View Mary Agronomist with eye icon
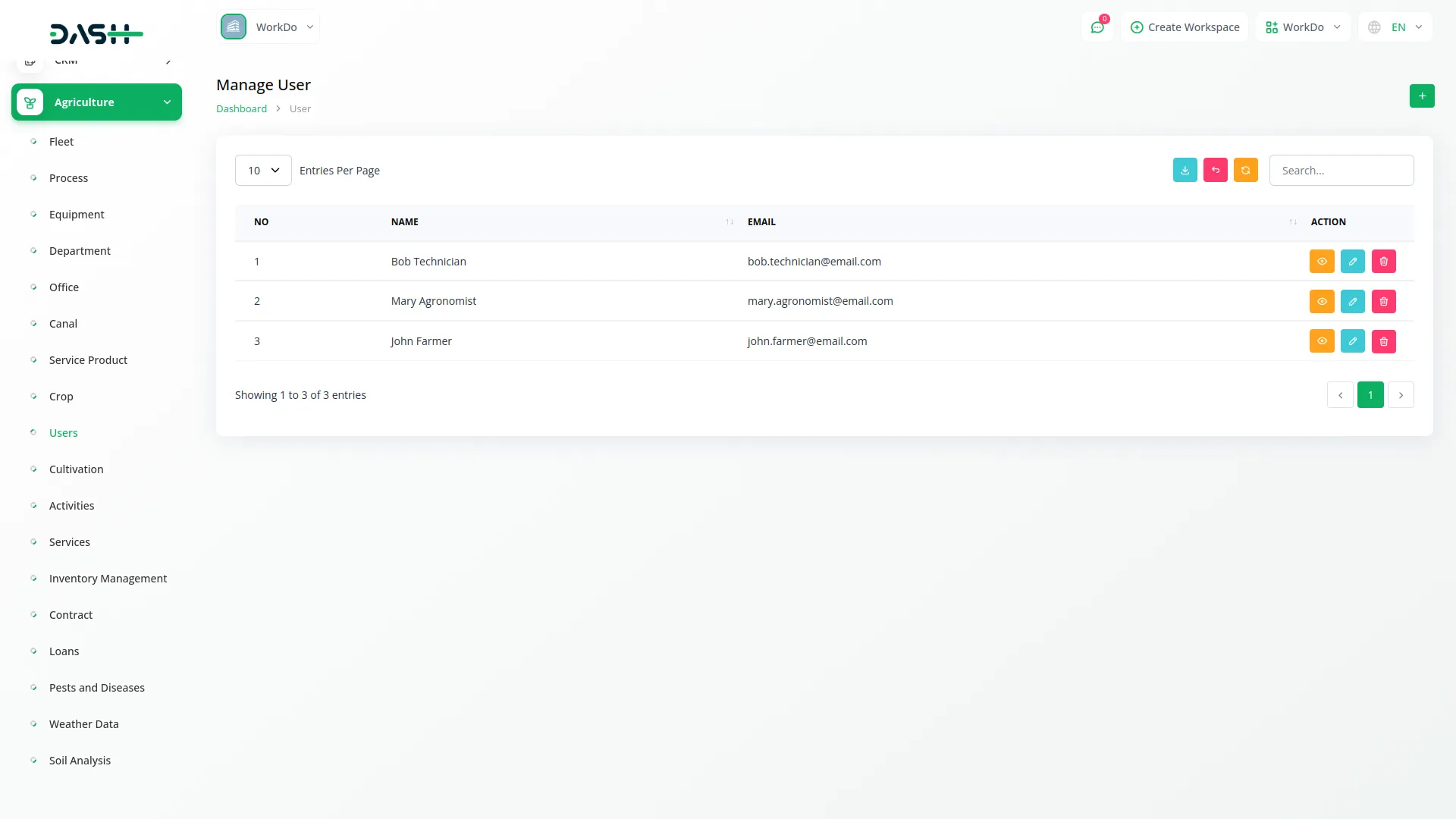Screen dimensions: 1456x819 tap(1322, 302)
